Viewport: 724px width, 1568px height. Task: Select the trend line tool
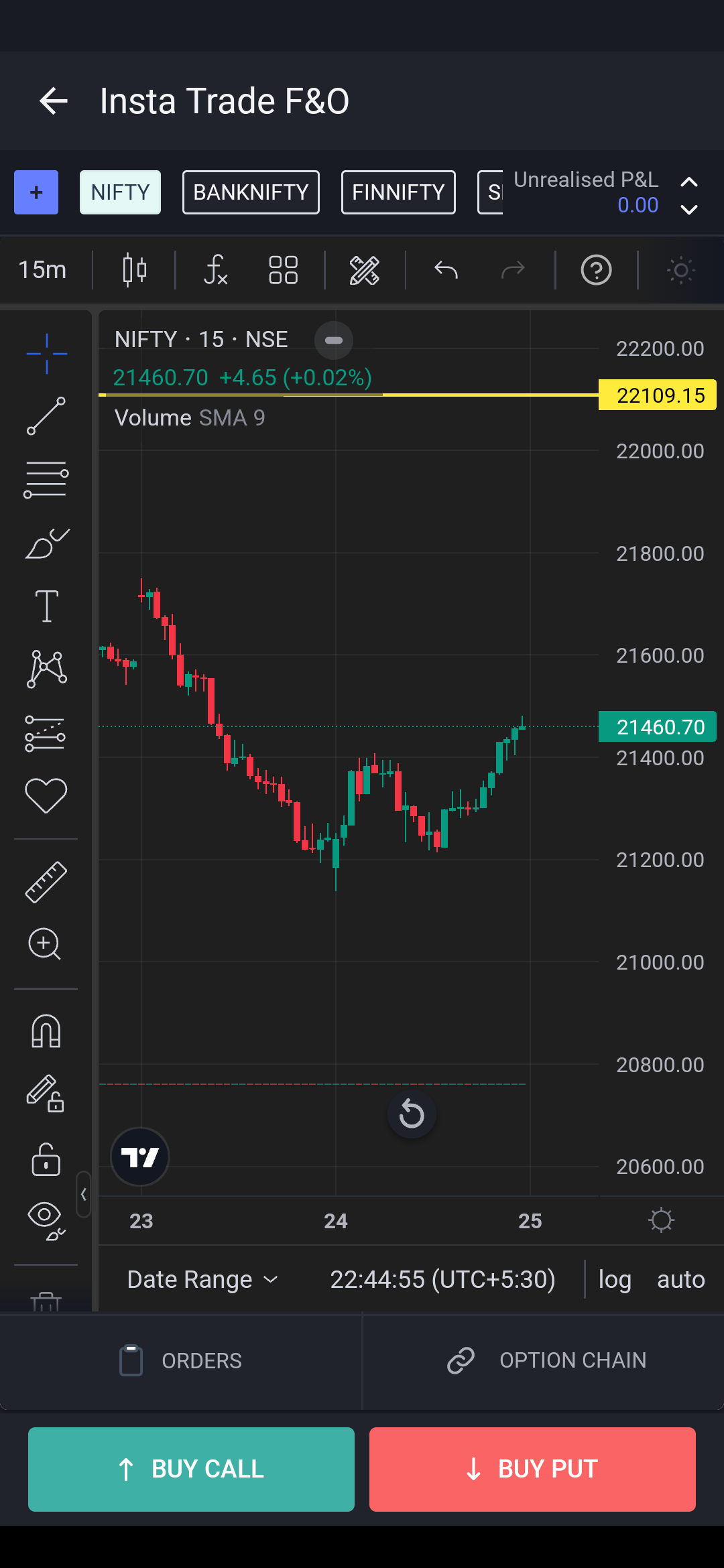pos(46,416)
